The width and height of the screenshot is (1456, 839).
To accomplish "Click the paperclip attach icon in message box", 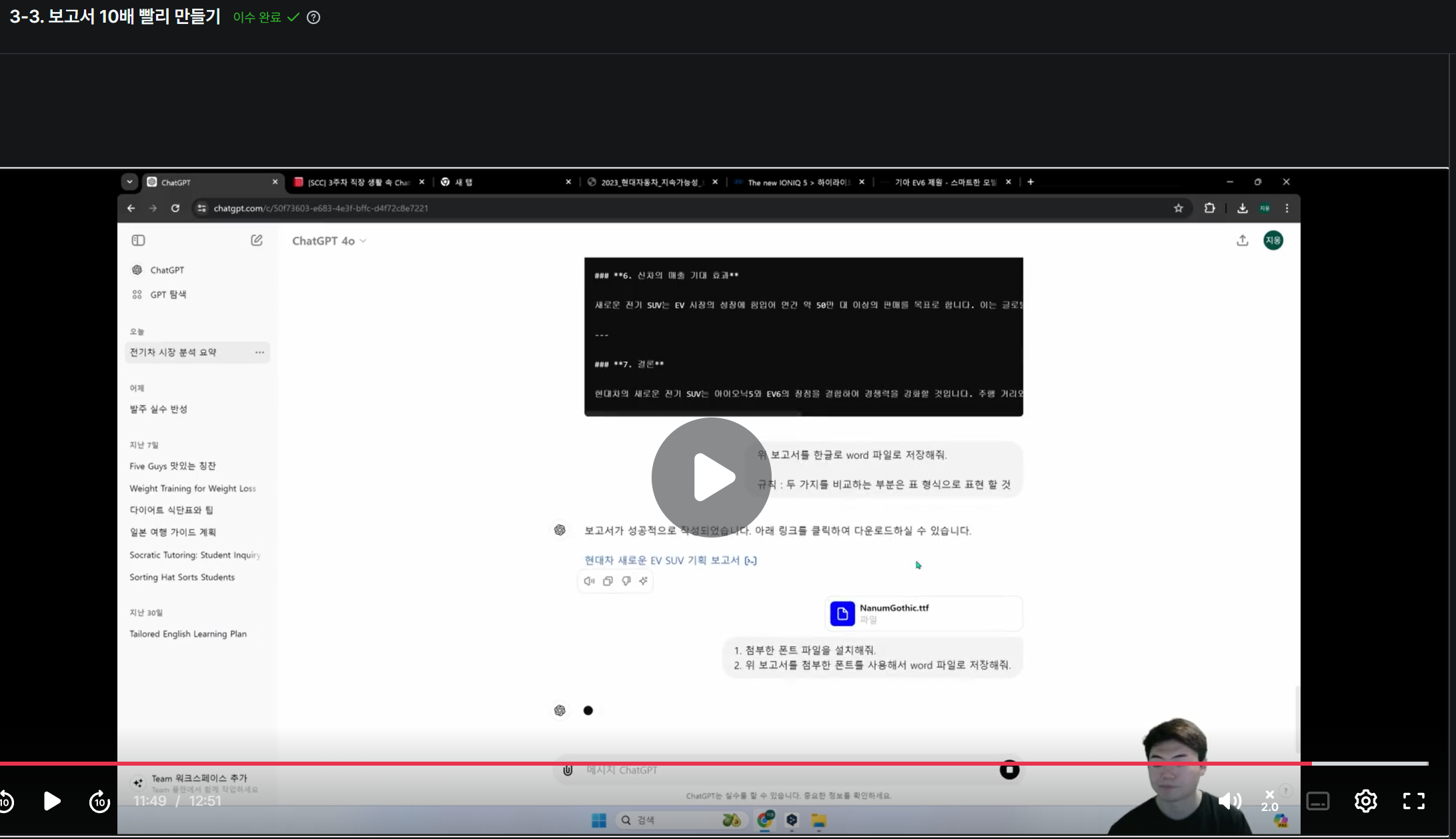I will pos(568,770).
